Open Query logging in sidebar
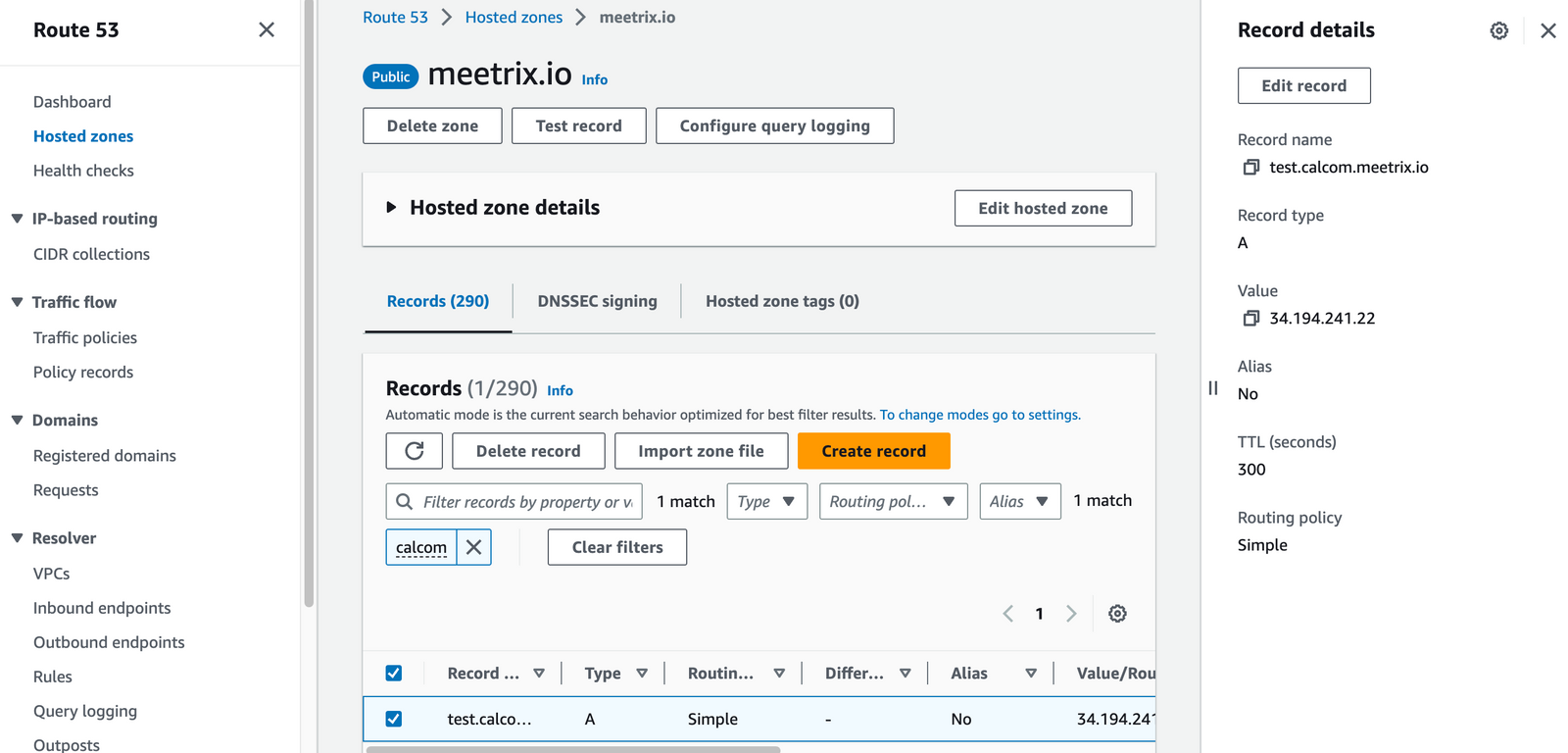 [85, 711]
